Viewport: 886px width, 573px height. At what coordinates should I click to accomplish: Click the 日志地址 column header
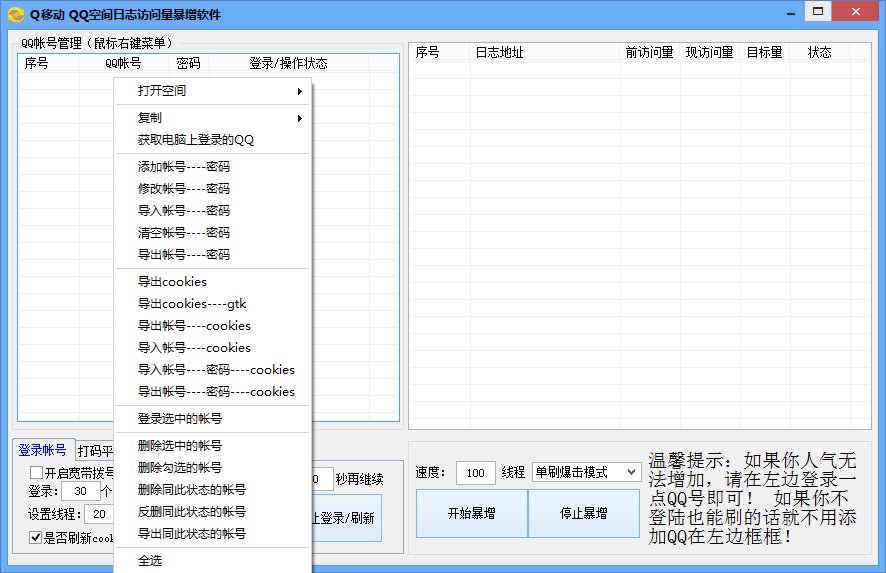(x=544, y=53)
